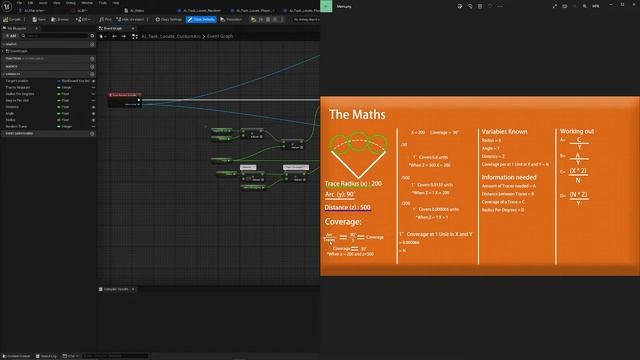Add a new graph with plus icon

coord(92,44)
